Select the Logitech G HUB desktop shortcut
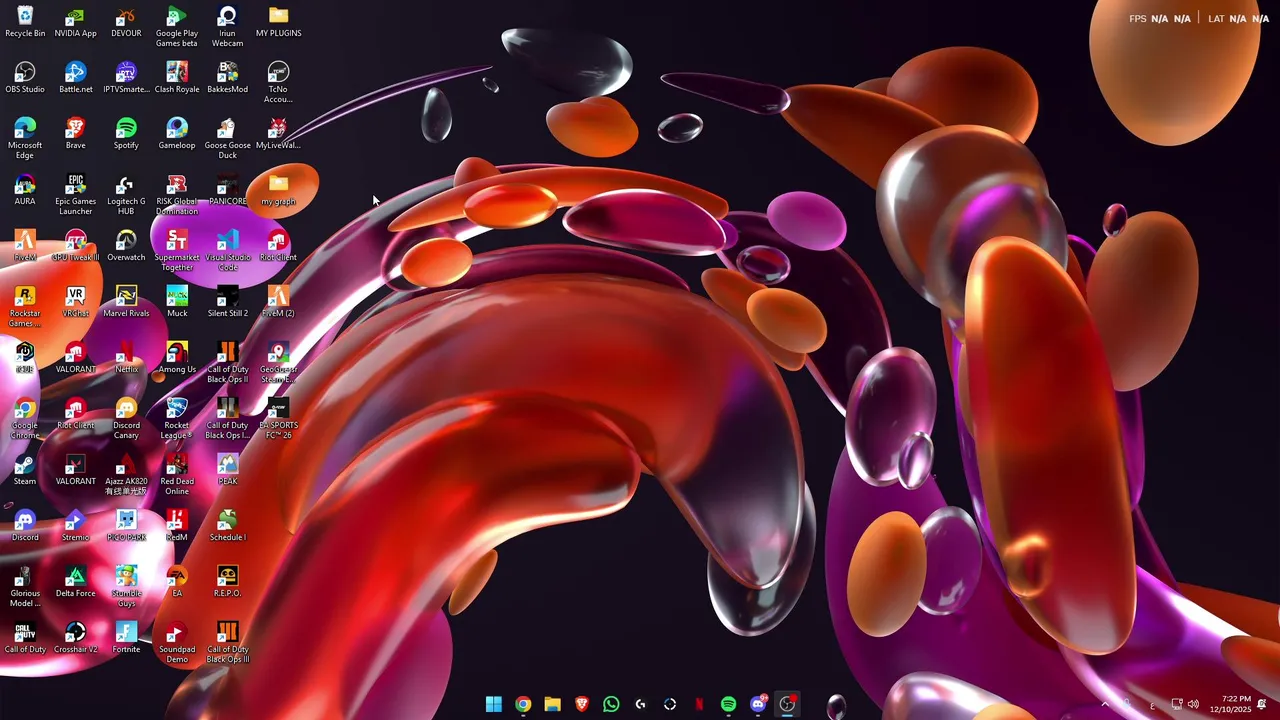This screenshot has height=720, width=1280. point(126,195)
